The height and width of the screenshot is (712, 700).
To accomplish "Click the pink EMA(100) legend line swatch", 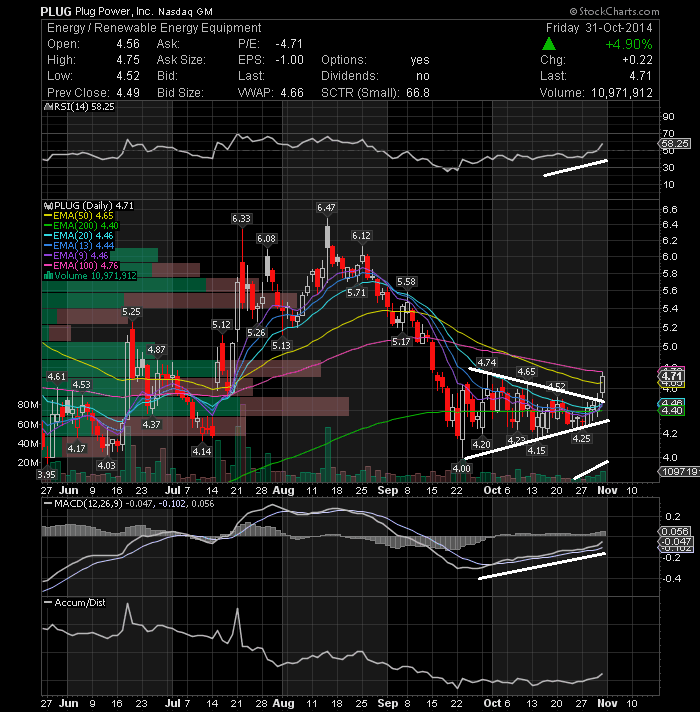I will pyautogui.click(x=48, y=266).
